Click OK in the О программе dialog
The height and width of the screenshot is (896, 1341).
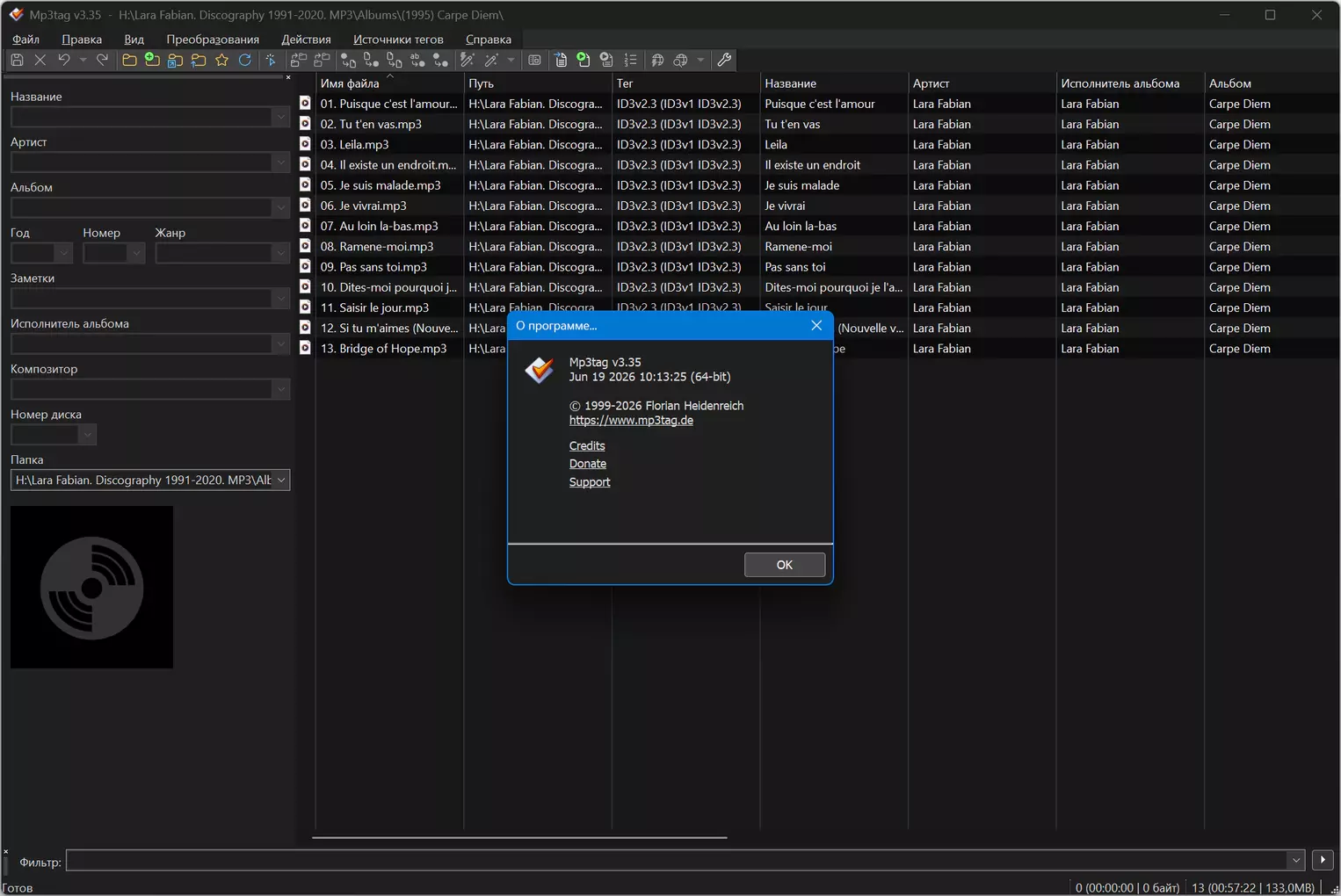tap(785, 565)
